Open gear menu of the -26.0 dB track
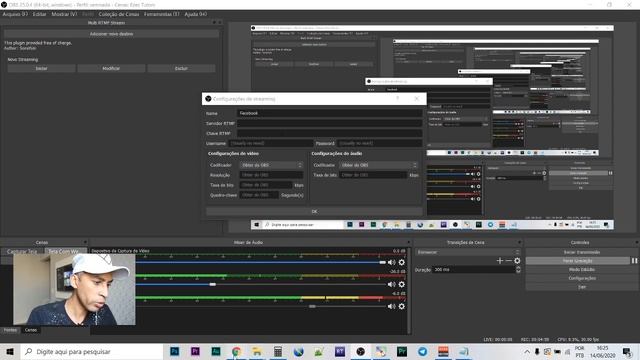Image resolution: width=640 pixels, height=360 pixels. click(x=402, y=284)
